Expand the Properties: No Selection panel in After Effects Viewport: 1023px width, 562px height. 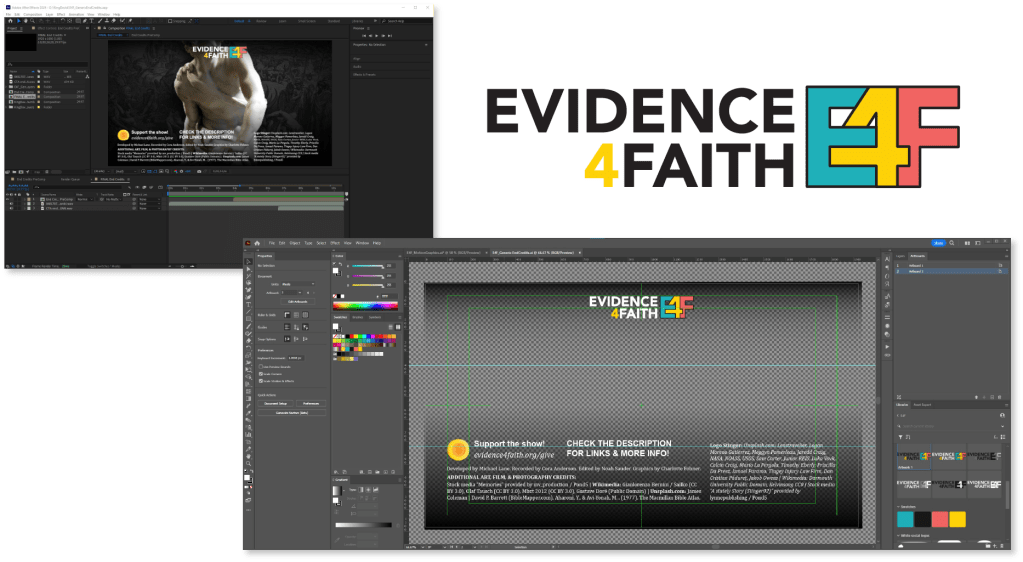426,45
